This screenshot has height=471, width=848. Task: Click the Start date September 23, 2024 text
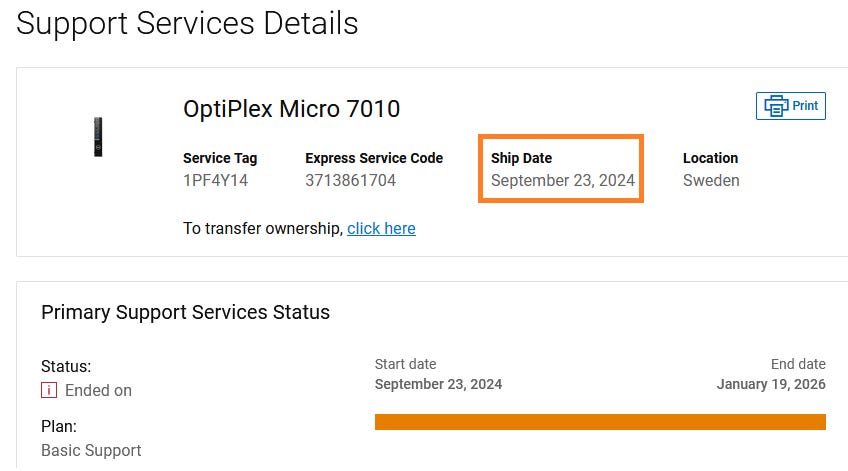click(438, 384)
